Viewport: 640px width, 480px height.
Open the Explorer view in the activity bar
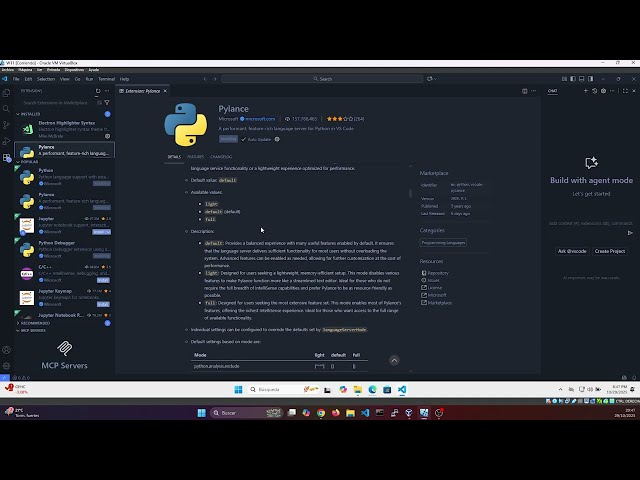coord(6,93)
